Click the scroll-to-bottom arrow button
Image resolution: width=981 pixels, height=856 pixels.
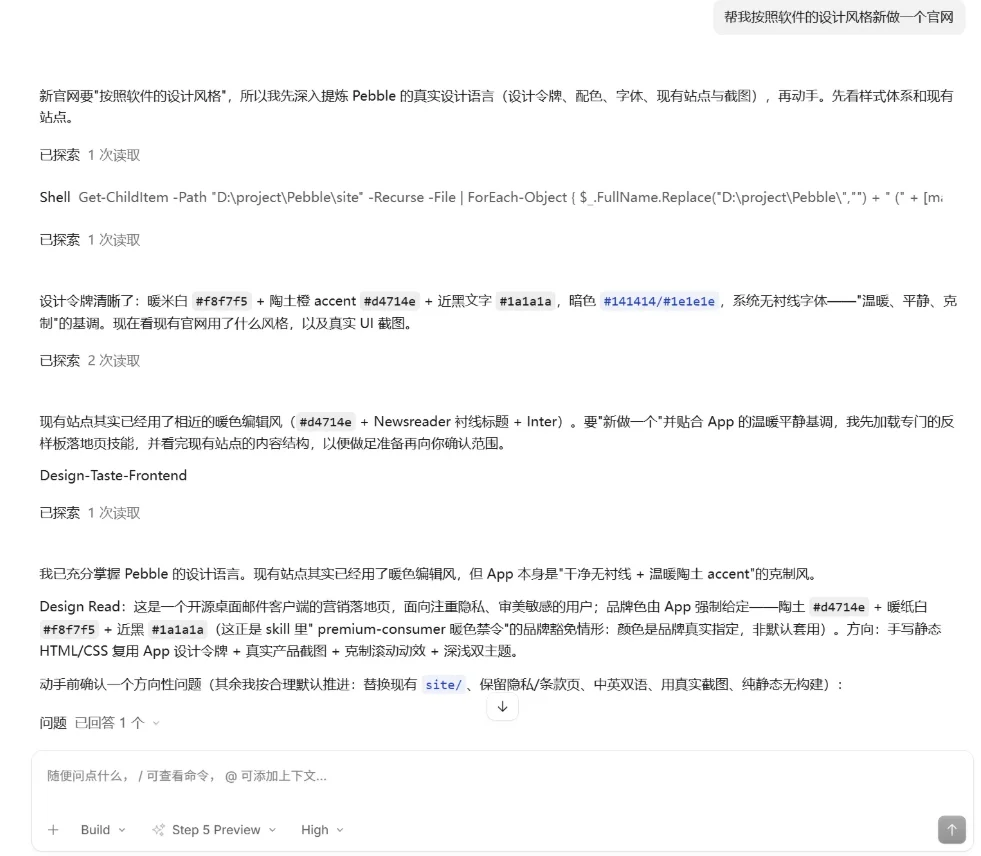point(502,707)
